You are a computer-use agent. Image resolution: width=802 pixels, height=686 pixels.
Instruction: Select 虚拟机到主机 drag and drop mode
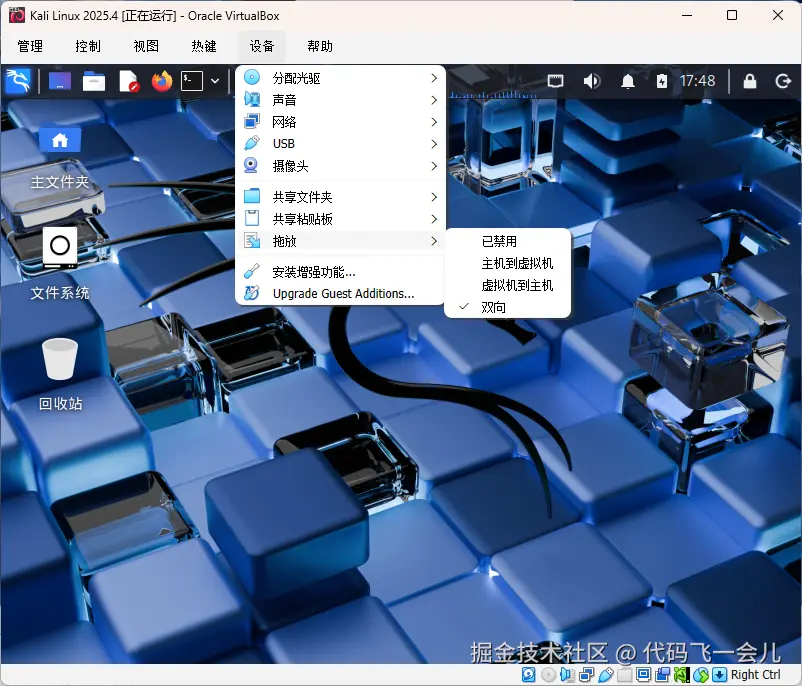click(x=507, y=285)
